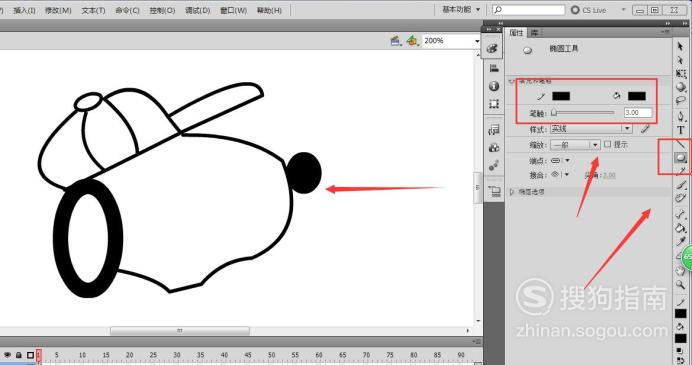The image size is (692, 365).
Task: Toggle the layer lock icon in timeline
Action: click(x=19, y=355)
